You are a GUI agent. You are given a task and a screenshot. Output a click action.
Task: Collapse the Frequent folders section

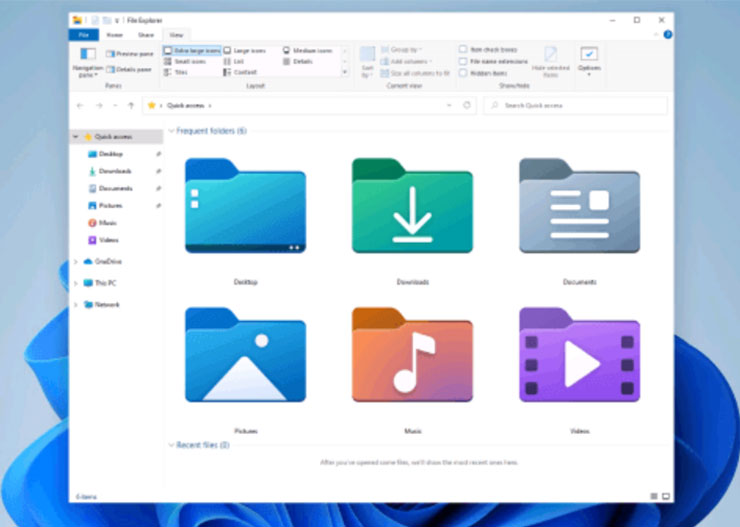click(x=171, y=131)
